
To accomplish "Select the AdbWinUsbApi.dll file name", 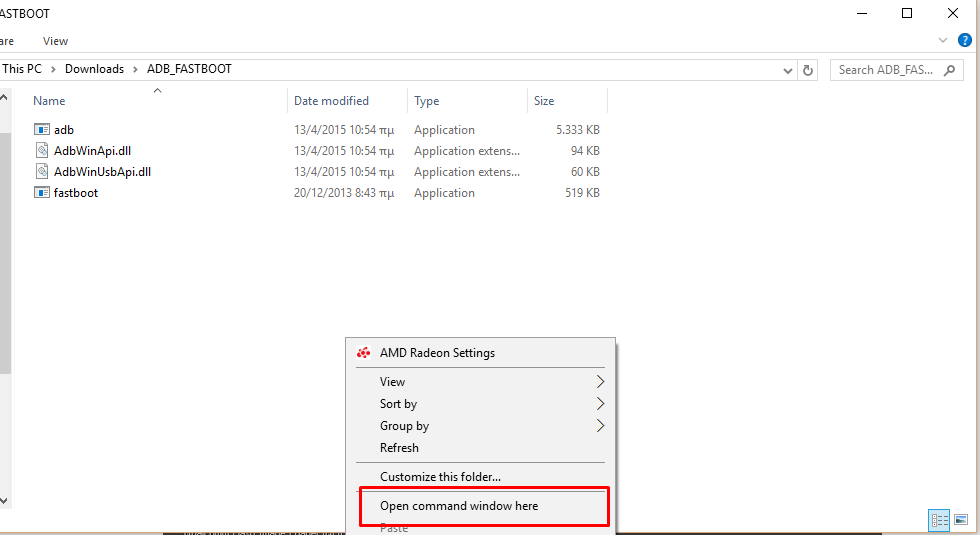I will click(x=102, y=172).
